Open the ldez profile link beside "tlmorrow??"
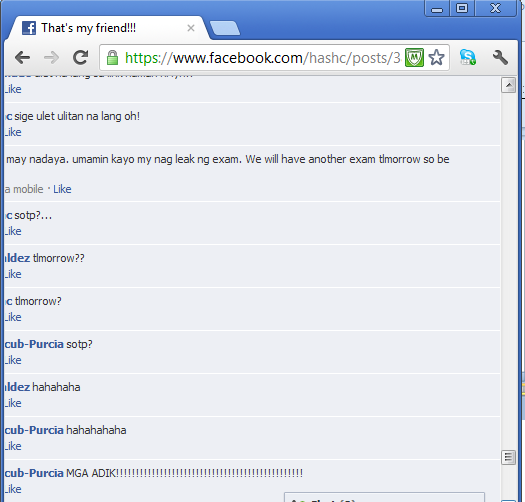This screenshot has height=502, width=525. [17, 258]
